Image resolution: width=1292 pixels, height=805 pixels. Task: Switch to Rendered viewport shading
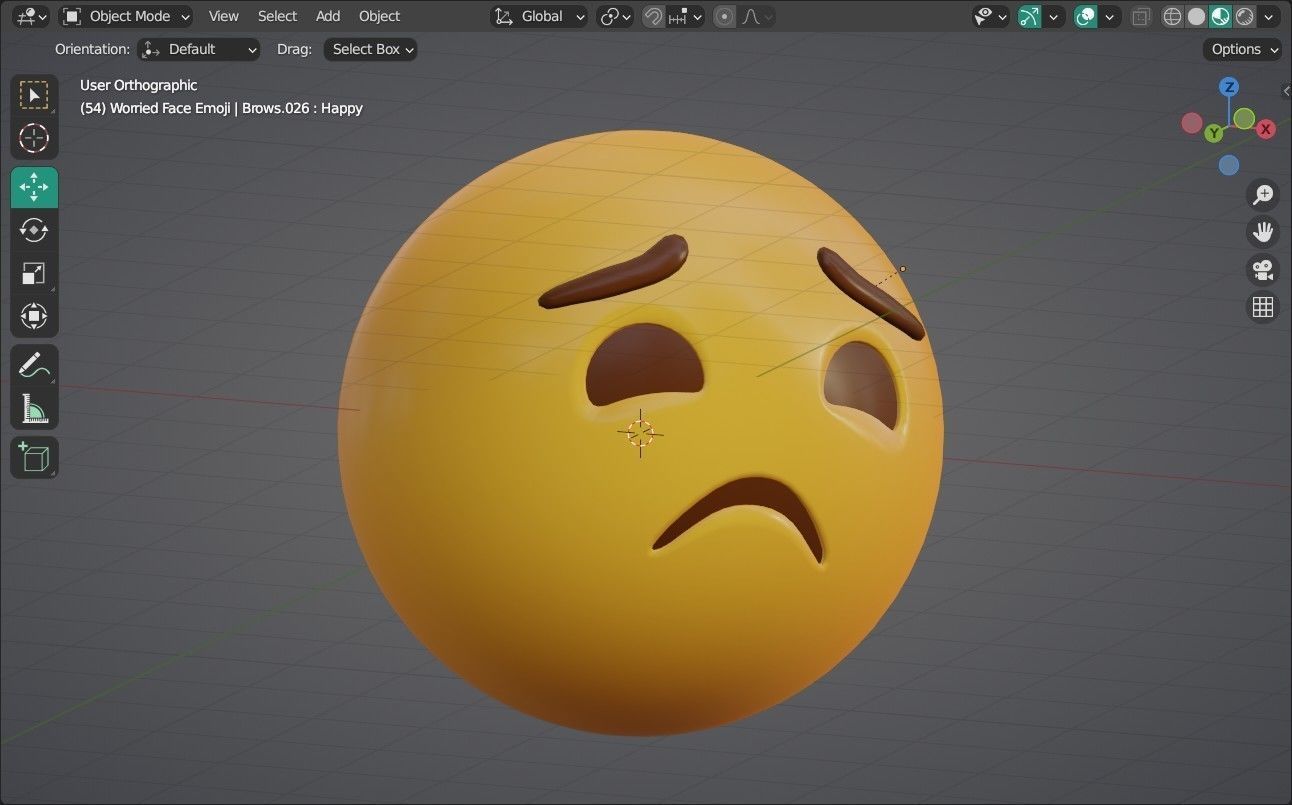1244,16
